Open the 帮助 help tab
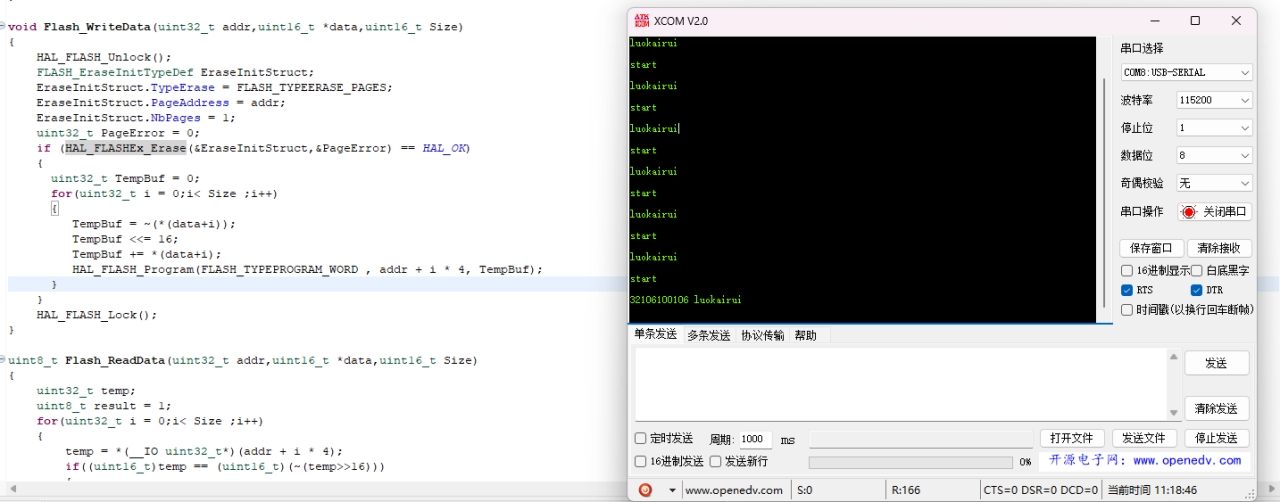Image resolution: width=1280 pixels, height=502 pixels. pyautogui.click(x=805, y=335)
